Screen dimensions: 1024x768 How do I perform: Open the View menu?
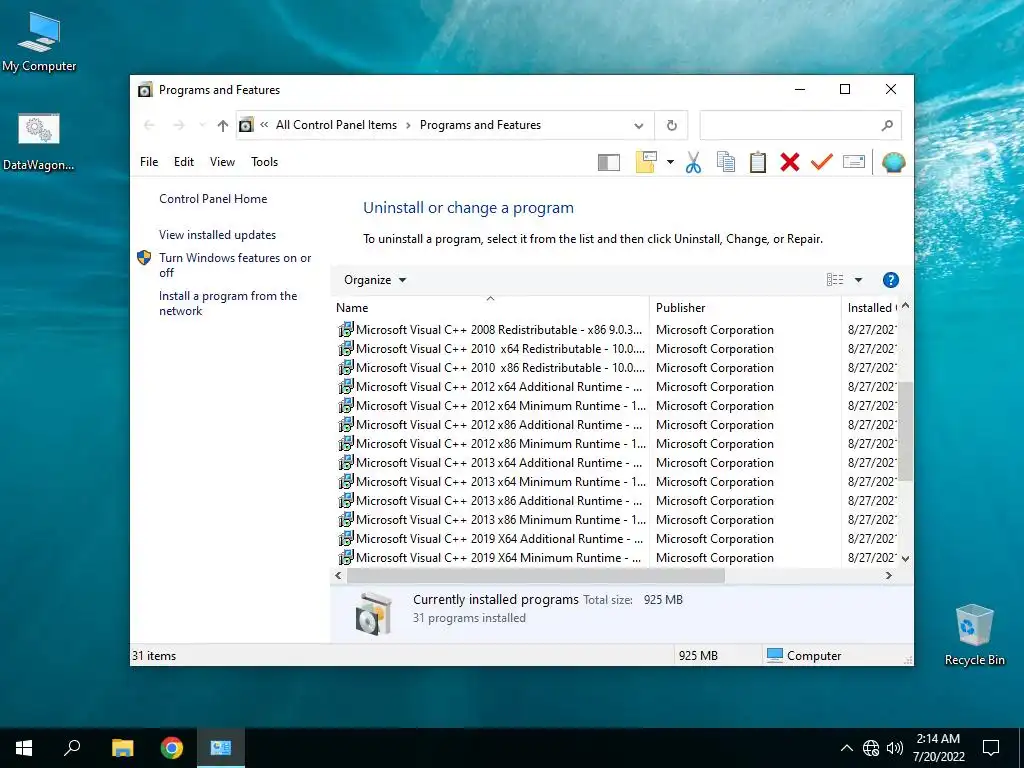pyautogui.click(x=222, y=162)
